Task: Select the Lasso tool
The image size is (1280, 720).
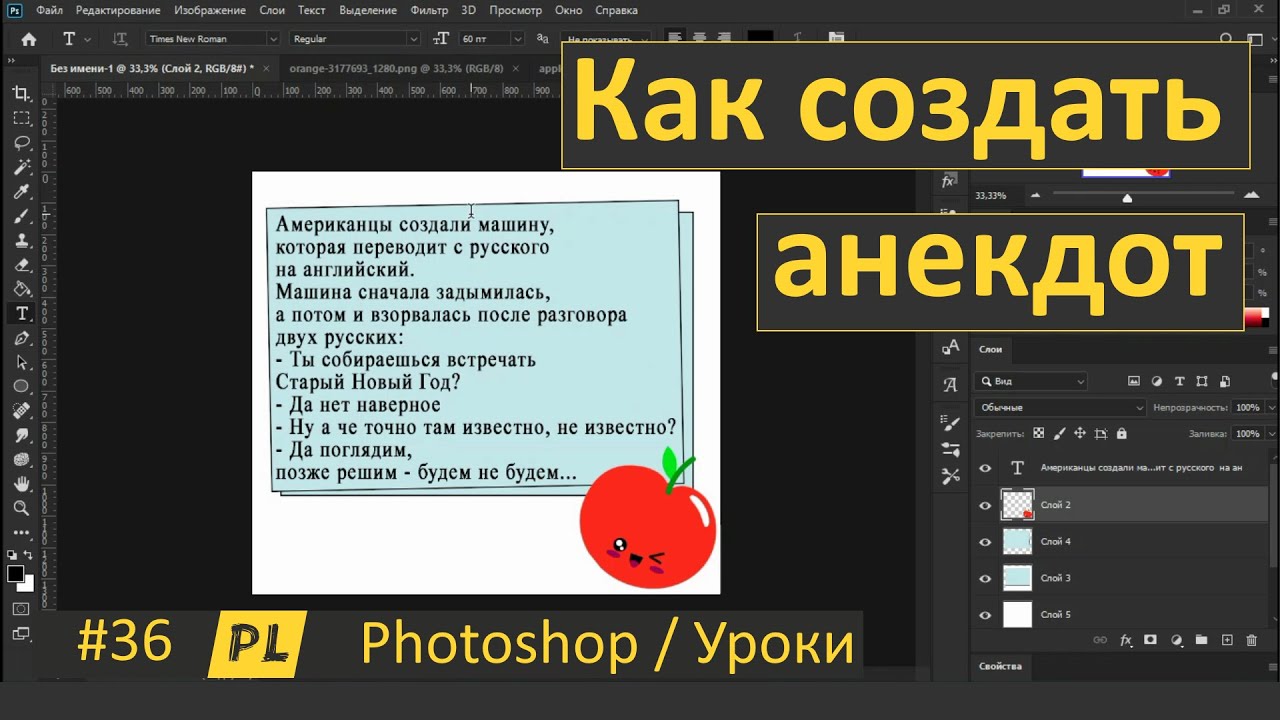Action: click(21, 142)
